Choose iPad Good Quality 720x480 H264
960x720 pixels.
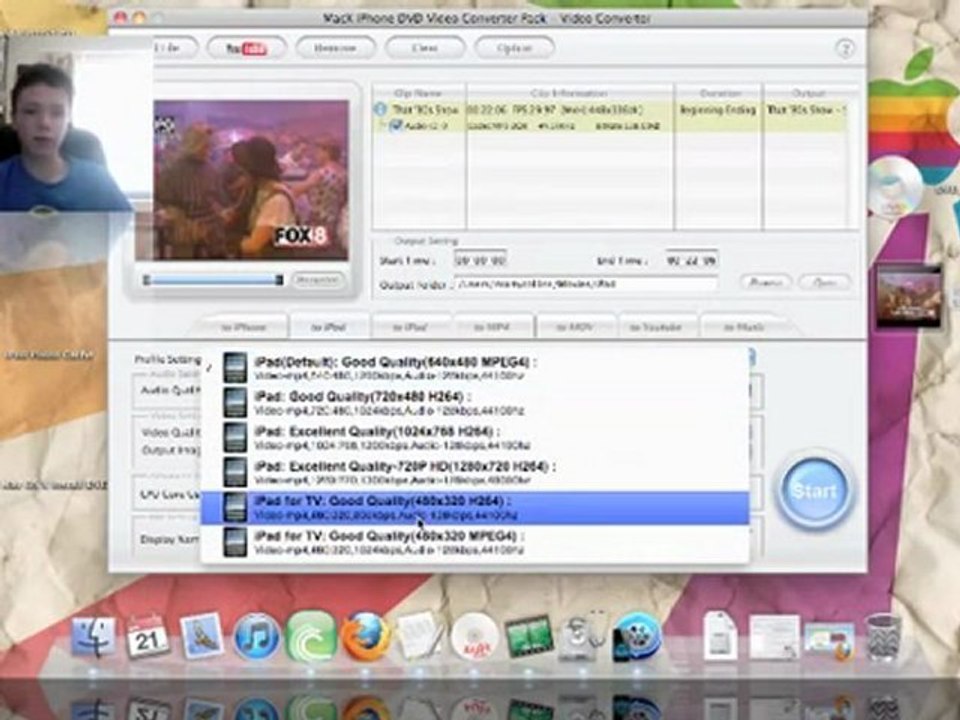click(475, 403)
